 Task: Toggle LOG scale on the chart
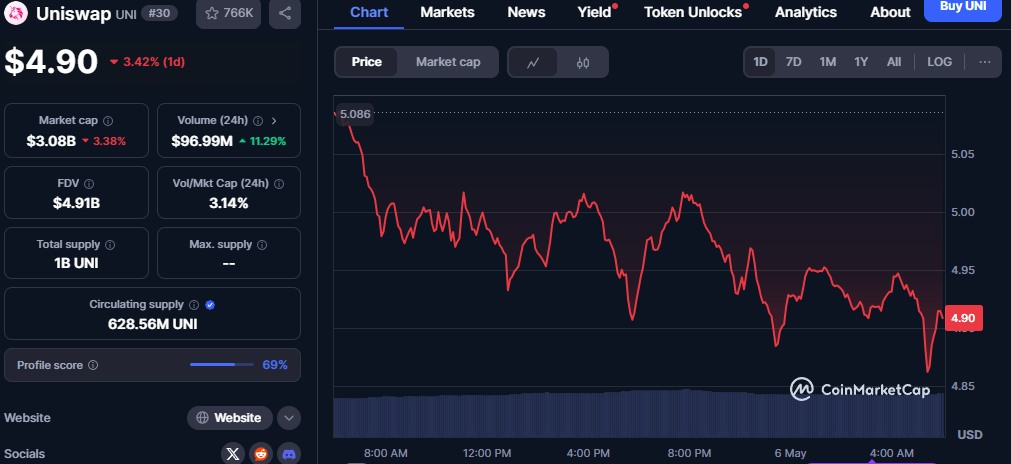click(939, 62)
